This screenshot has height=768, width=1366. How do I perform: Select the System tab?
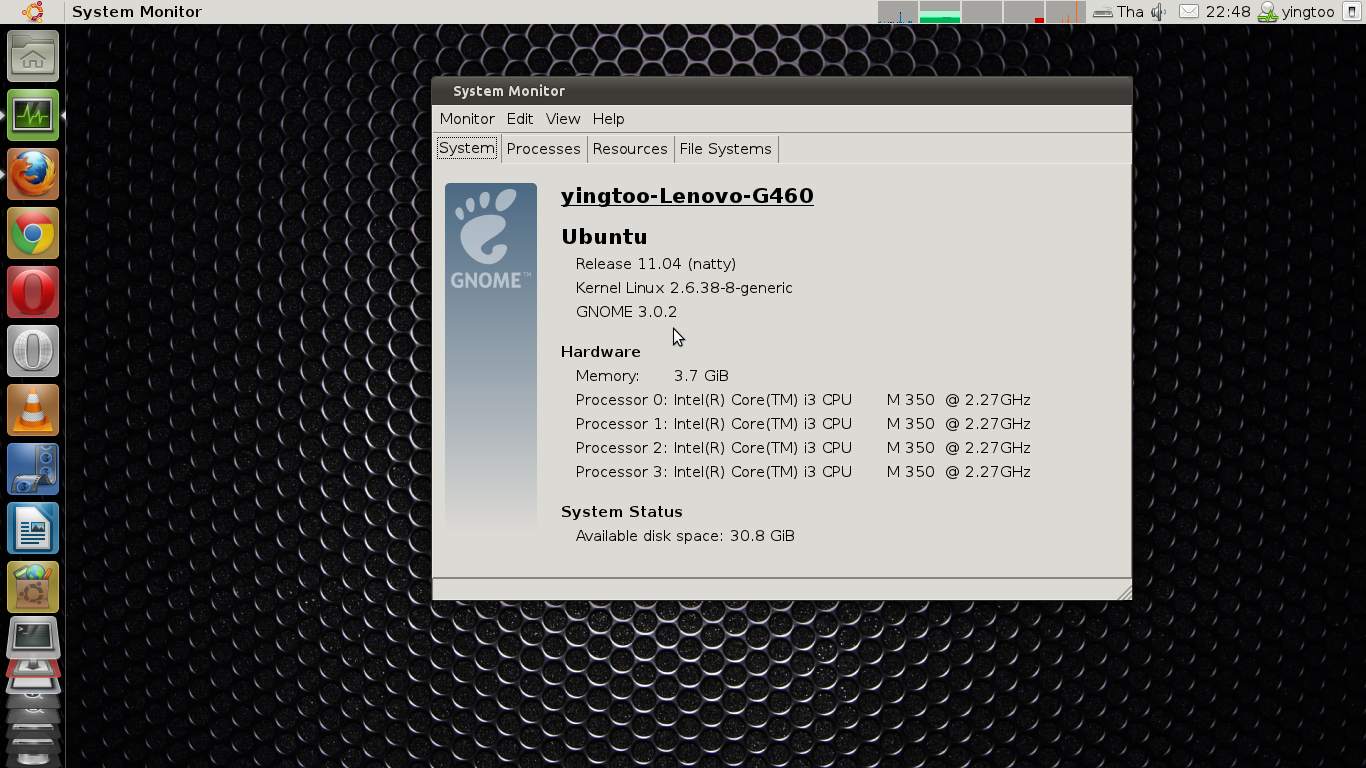(x=467, y=148)
